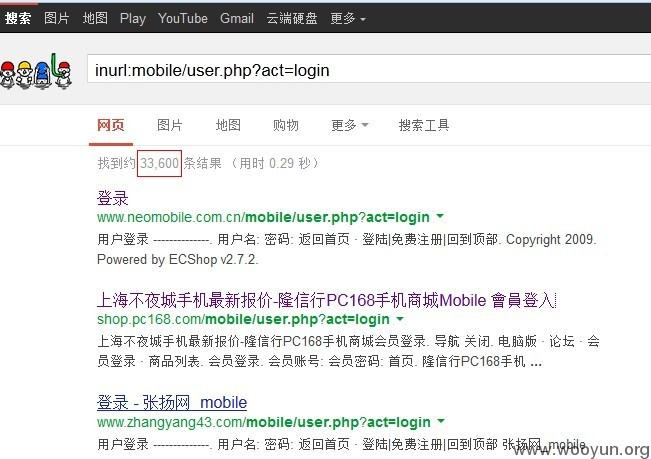Open 云端硬盘 from the top bar
This screenshot has width=651, height=459.
point(292,18)
